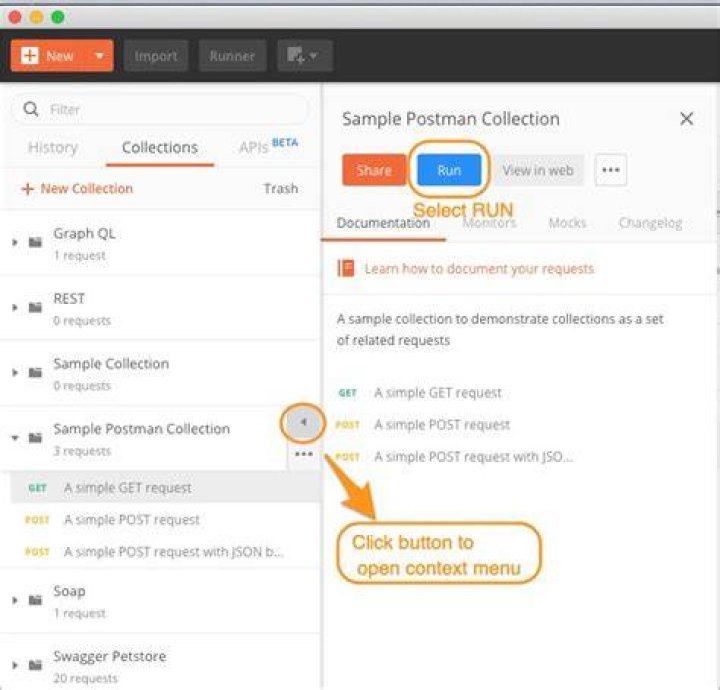Switch to the Mocks tab
Image resolution: width=720 pixels, height=690 pixels.
(568, 223)
